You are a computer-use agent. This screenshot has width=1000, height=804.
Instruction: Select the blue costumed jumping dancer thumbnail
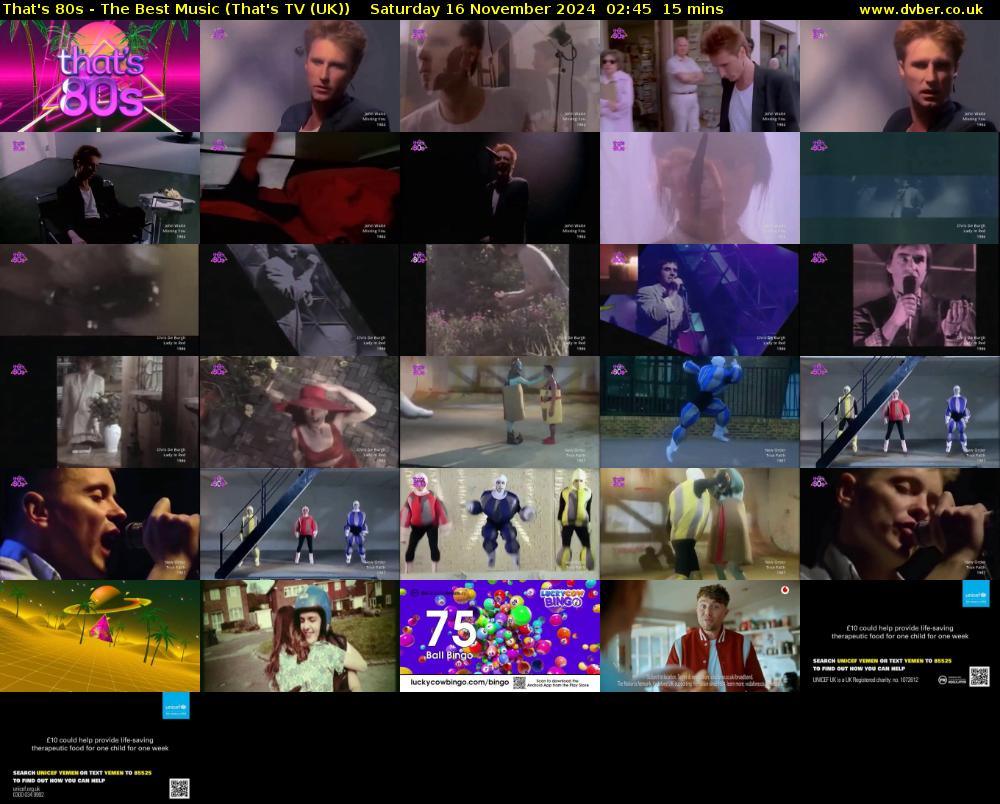[700, 412]
